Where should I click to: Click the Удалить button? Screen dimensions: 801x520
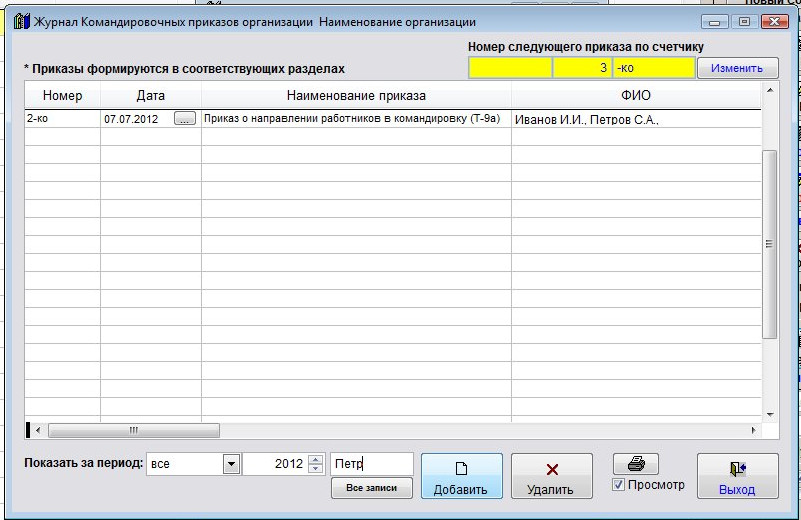point(552,476)
